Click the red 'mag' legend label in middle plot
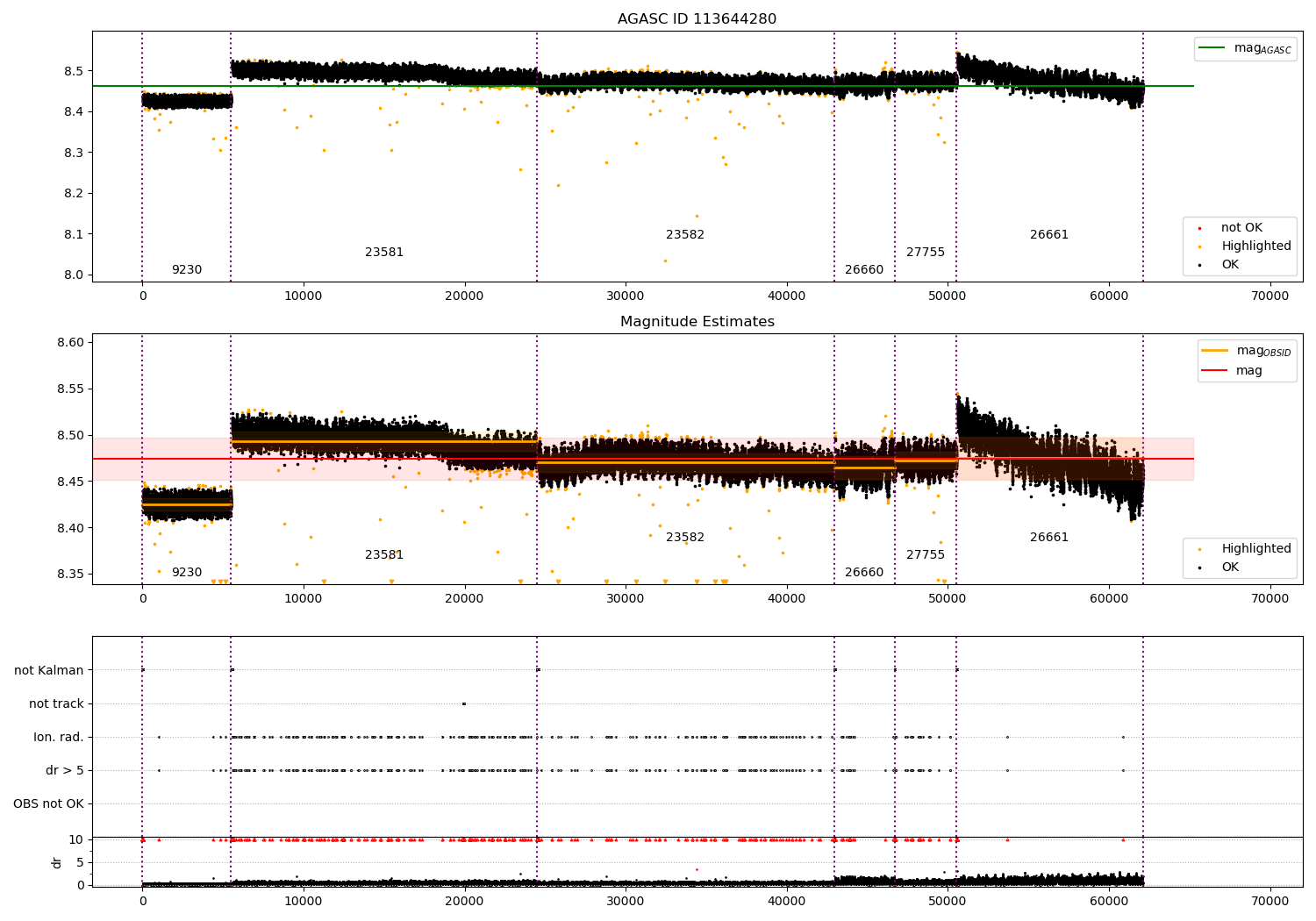Viewport: 1316px width, 921px height. (1249, 371)
